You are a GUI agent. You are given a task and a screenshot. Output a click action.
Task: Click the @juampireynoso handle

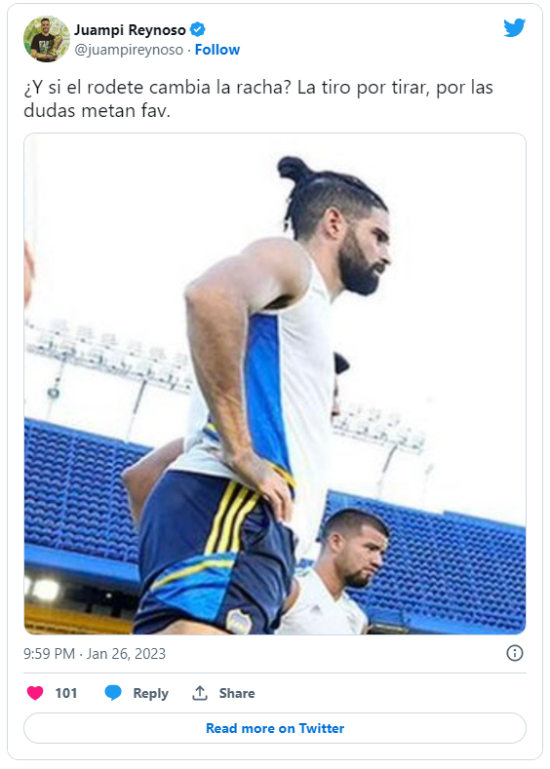(x=129, y=50)
